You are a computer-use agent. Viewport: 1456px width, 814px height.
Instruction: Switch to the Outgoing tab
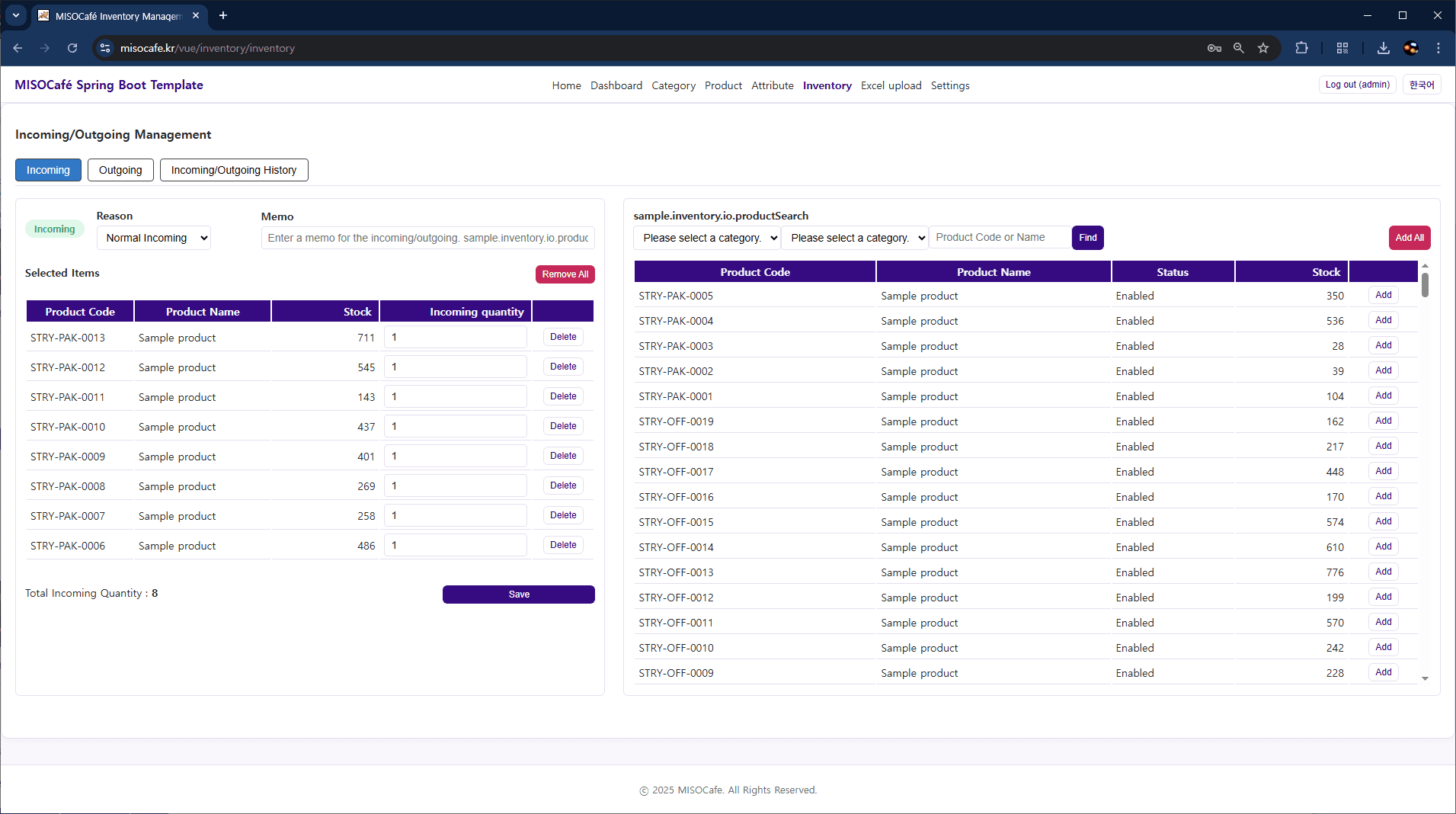[120, 170]
